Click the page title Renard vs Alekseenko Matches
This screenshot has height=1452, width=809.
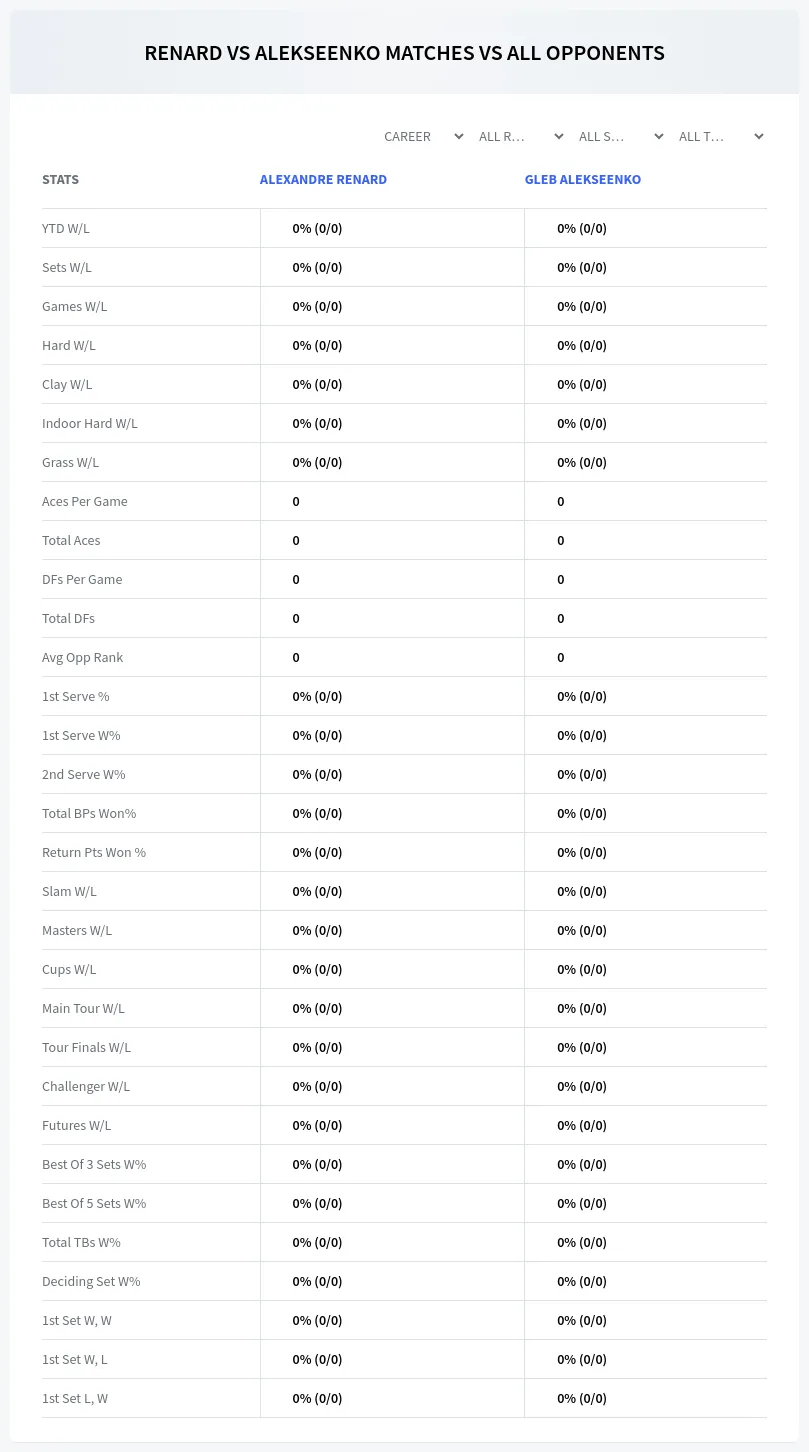pyautogui.click(x=404, y=53)
